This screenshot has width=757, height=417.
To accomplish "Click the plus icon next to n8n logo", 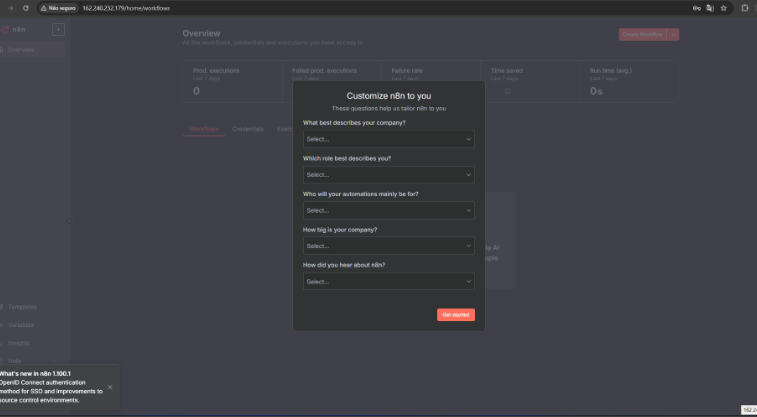I will coord(58,29).
